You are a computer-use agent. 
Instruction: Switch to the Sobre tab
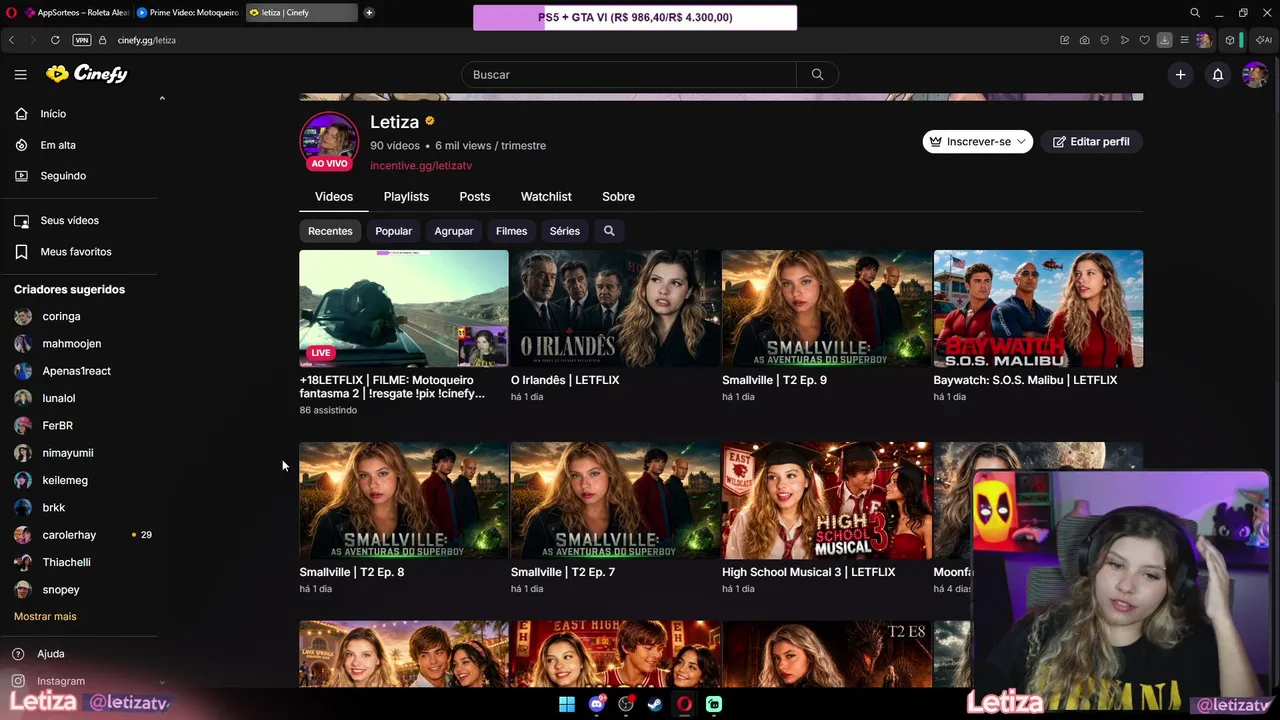(x=618, y=197)
